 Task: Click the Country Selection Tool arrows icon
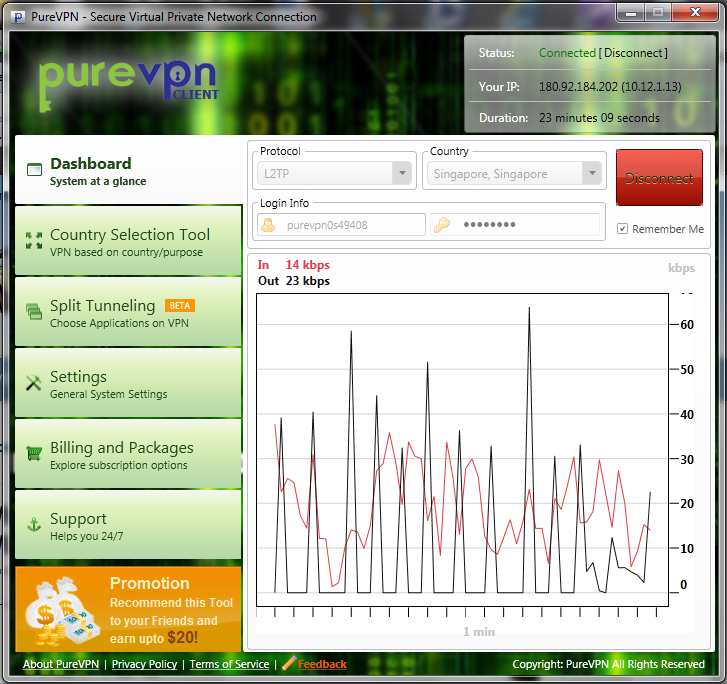click(34, 241)
